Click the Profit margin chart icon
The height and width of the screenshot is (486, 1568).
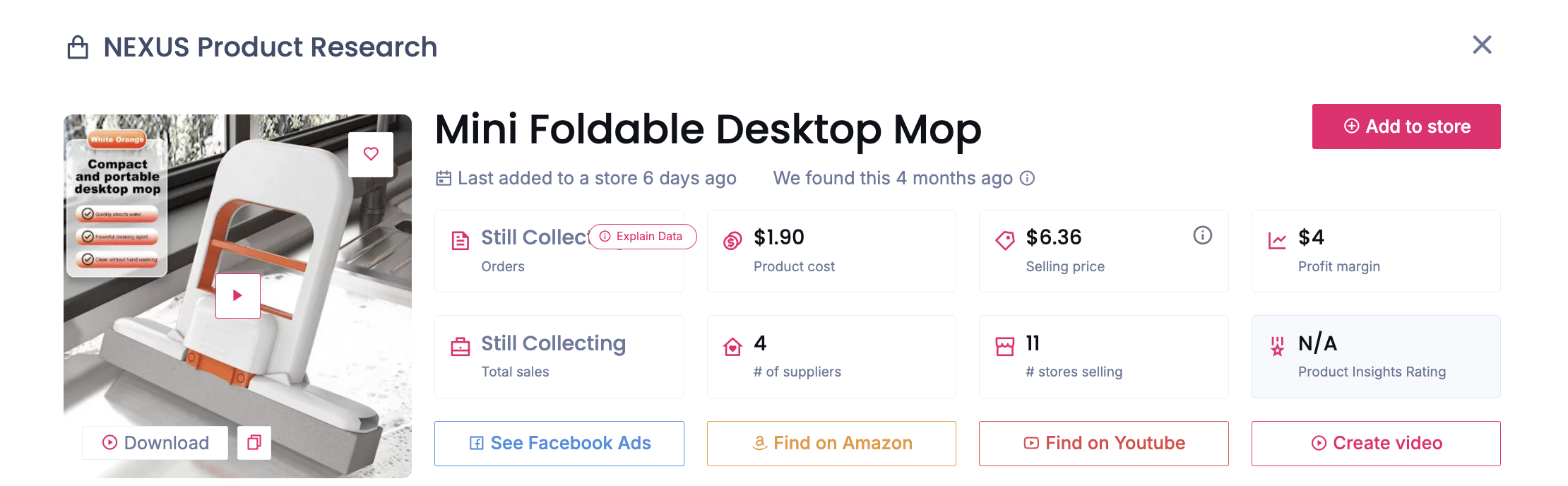coord(1277,241)
